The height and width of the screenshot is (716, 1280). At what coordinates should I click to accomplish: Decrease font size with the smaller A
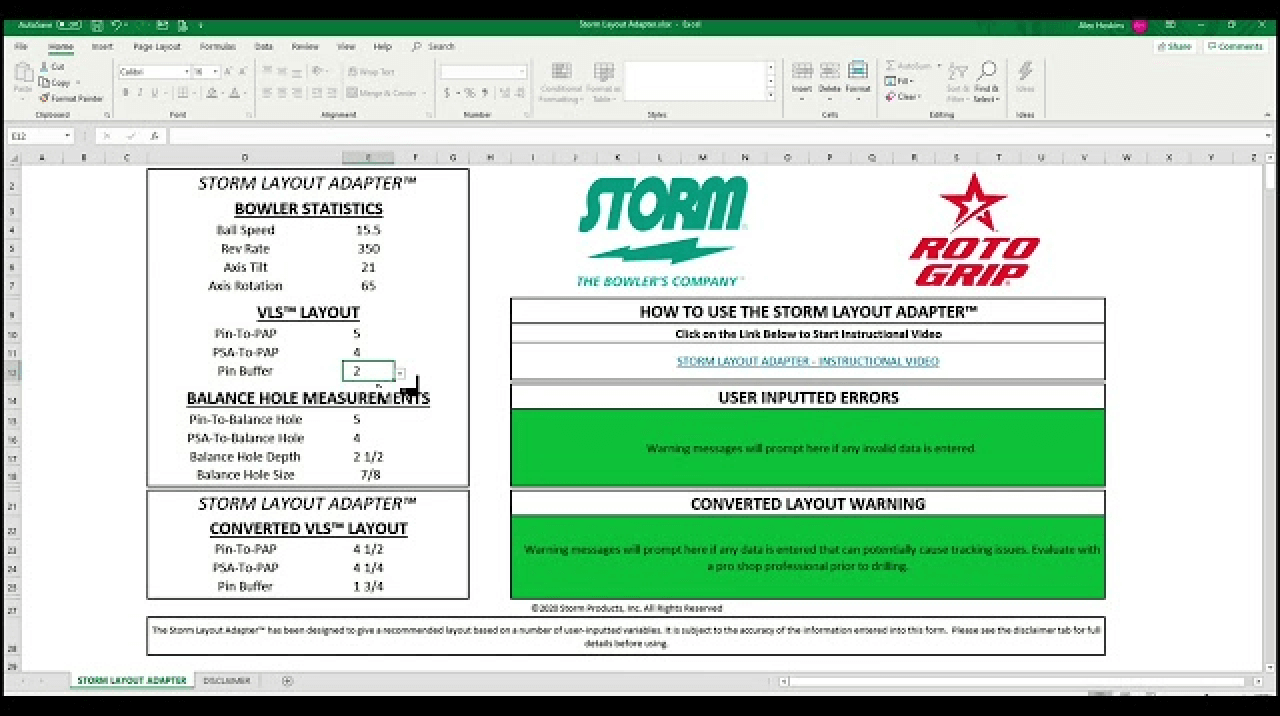242,72
